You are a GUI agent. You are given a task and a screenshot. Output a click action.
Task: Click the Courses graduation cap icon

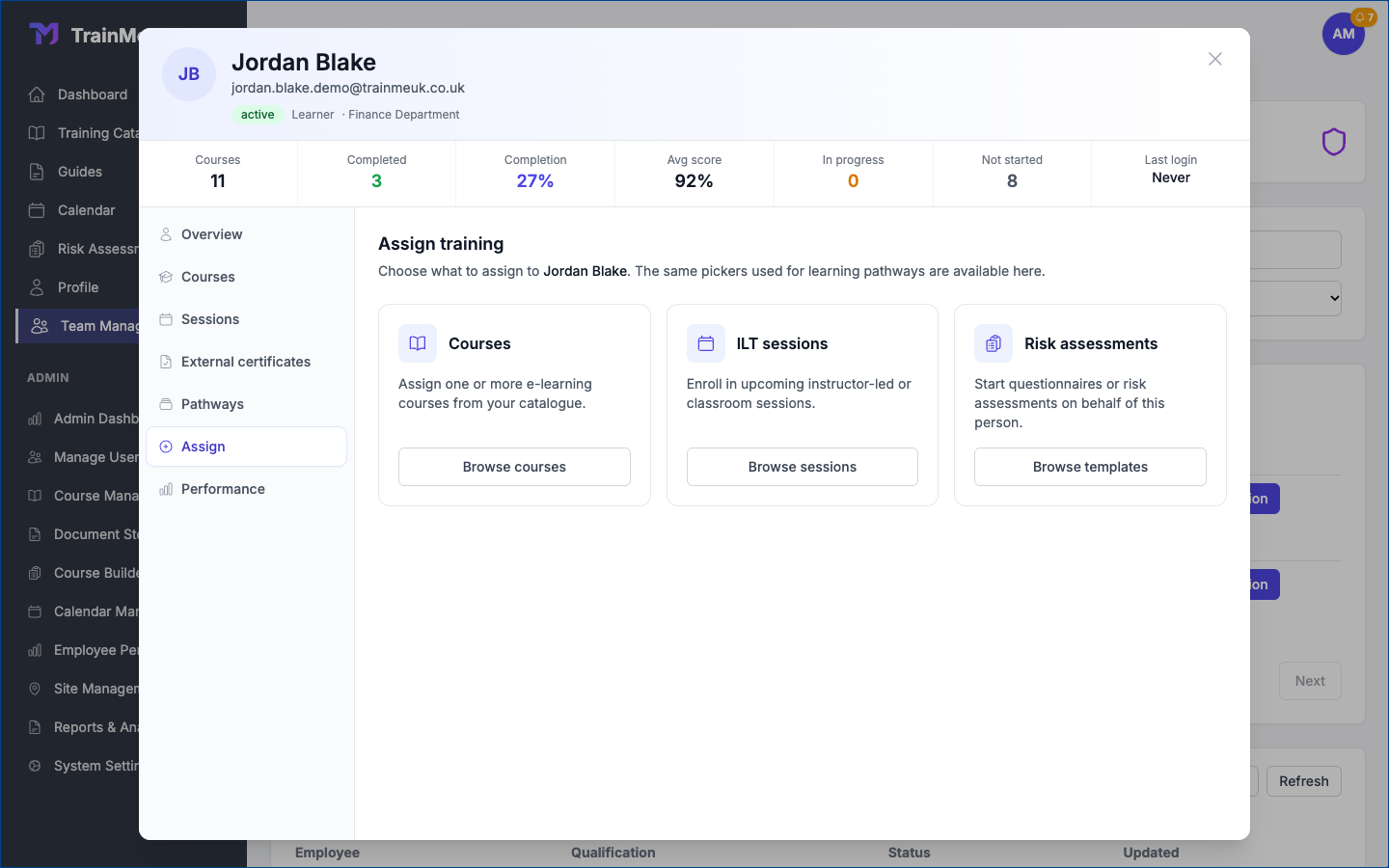tap(166, 277)
